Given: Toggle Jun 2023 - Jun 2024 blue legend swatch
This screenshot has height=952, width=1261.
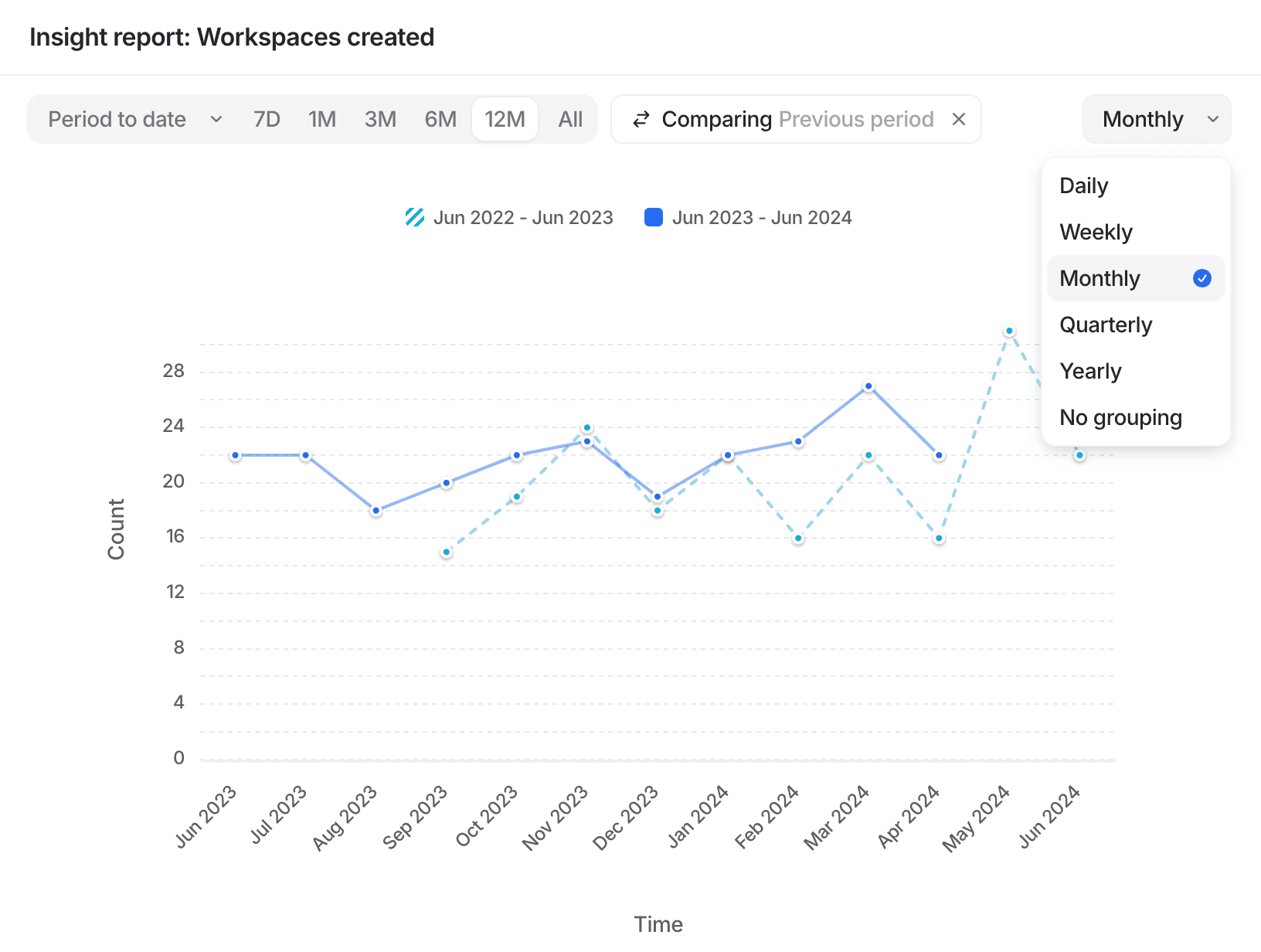Looking at the screenshot, I should 654,218.
